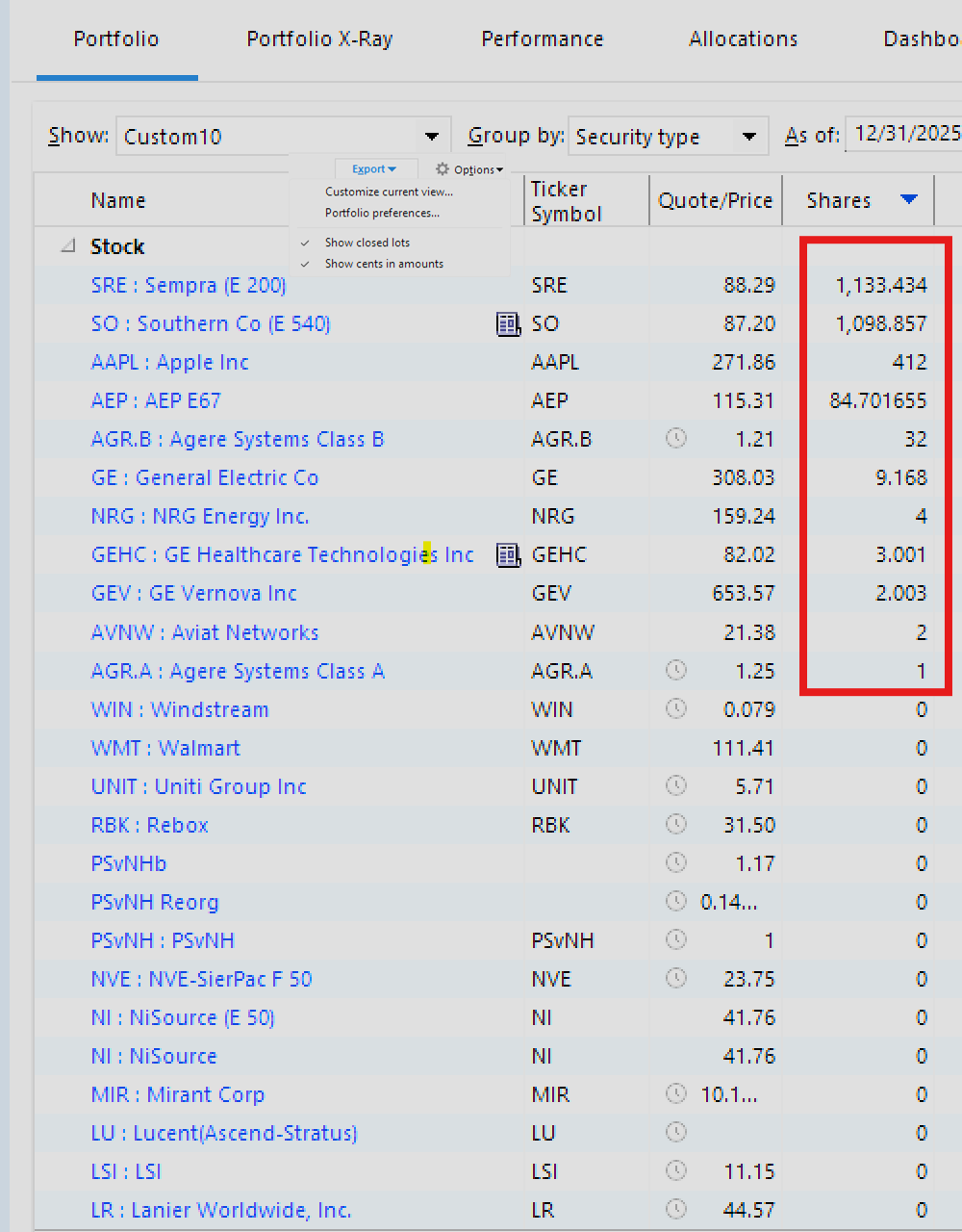Open the WMT : Walmart link
This screenshot has height=1232, width=962.
[165, 748]
